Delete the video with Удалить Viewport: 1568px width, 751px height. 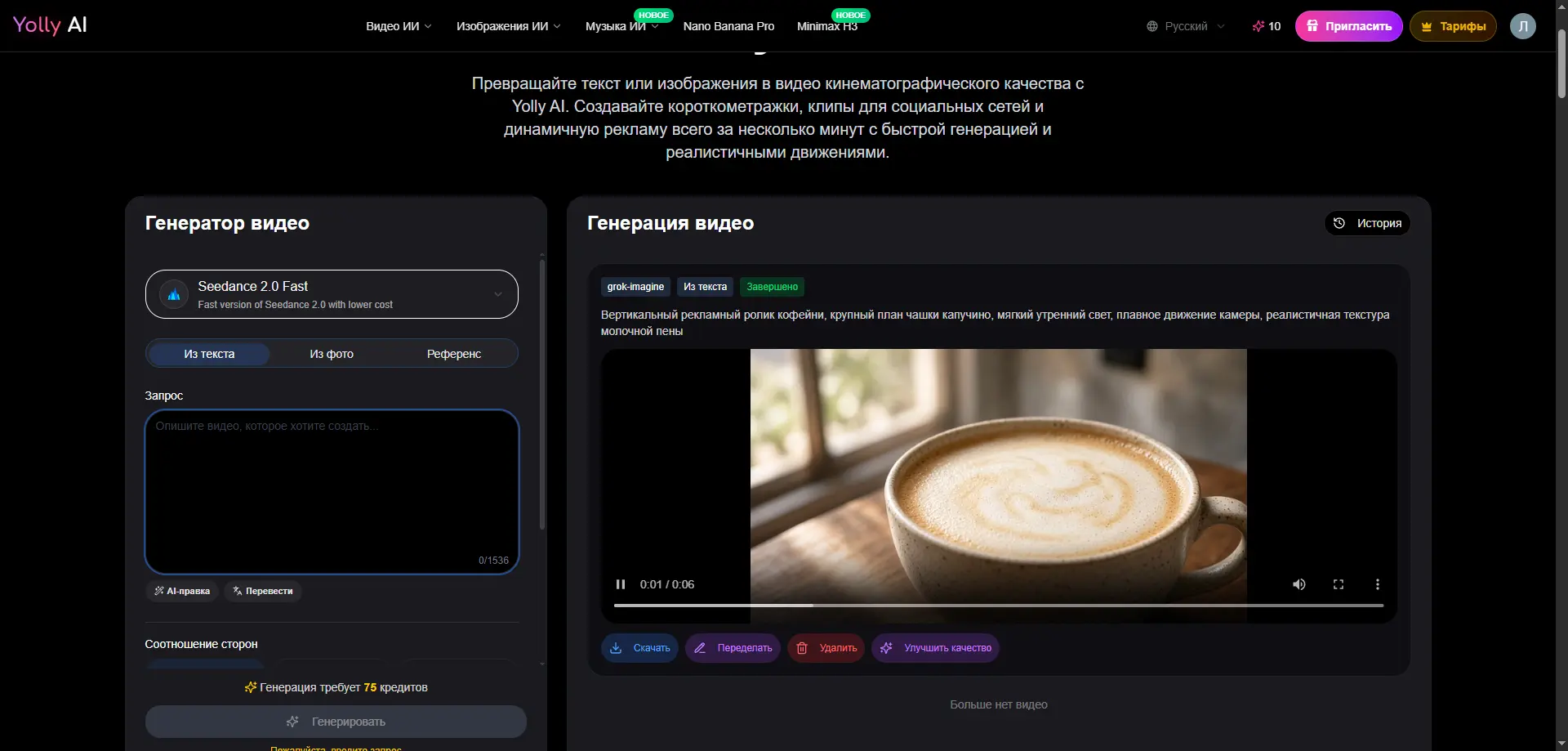point(826,648)
